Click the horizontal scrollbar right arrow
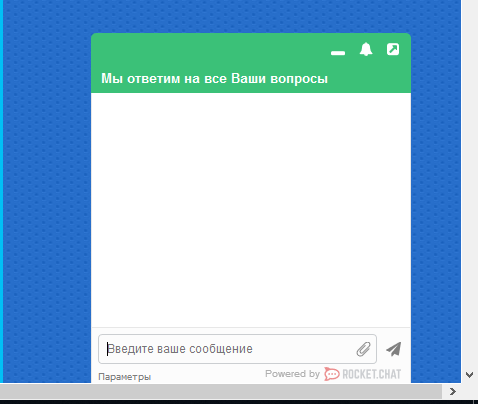 [x=452, y=391]
